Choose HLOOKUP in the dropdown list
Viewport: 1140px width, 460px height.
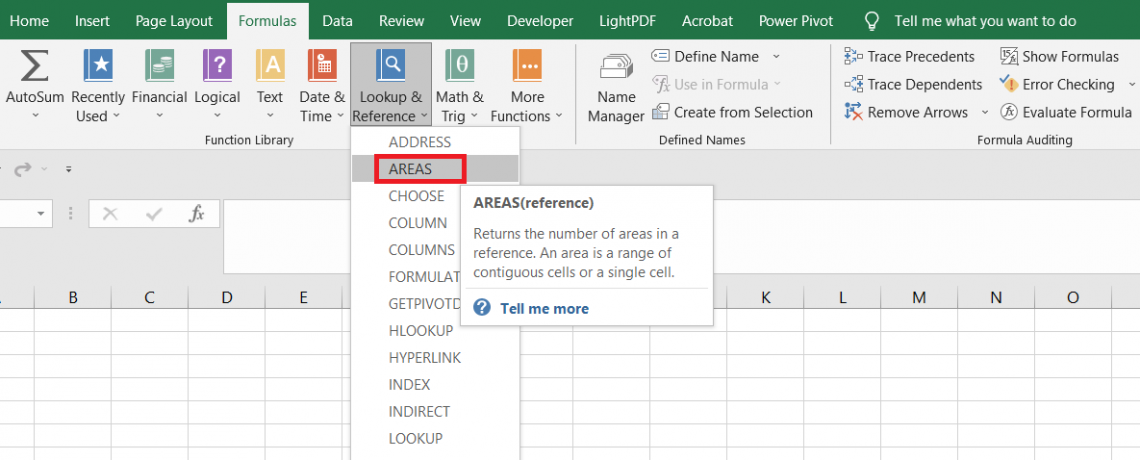click(x=420, y=331)
